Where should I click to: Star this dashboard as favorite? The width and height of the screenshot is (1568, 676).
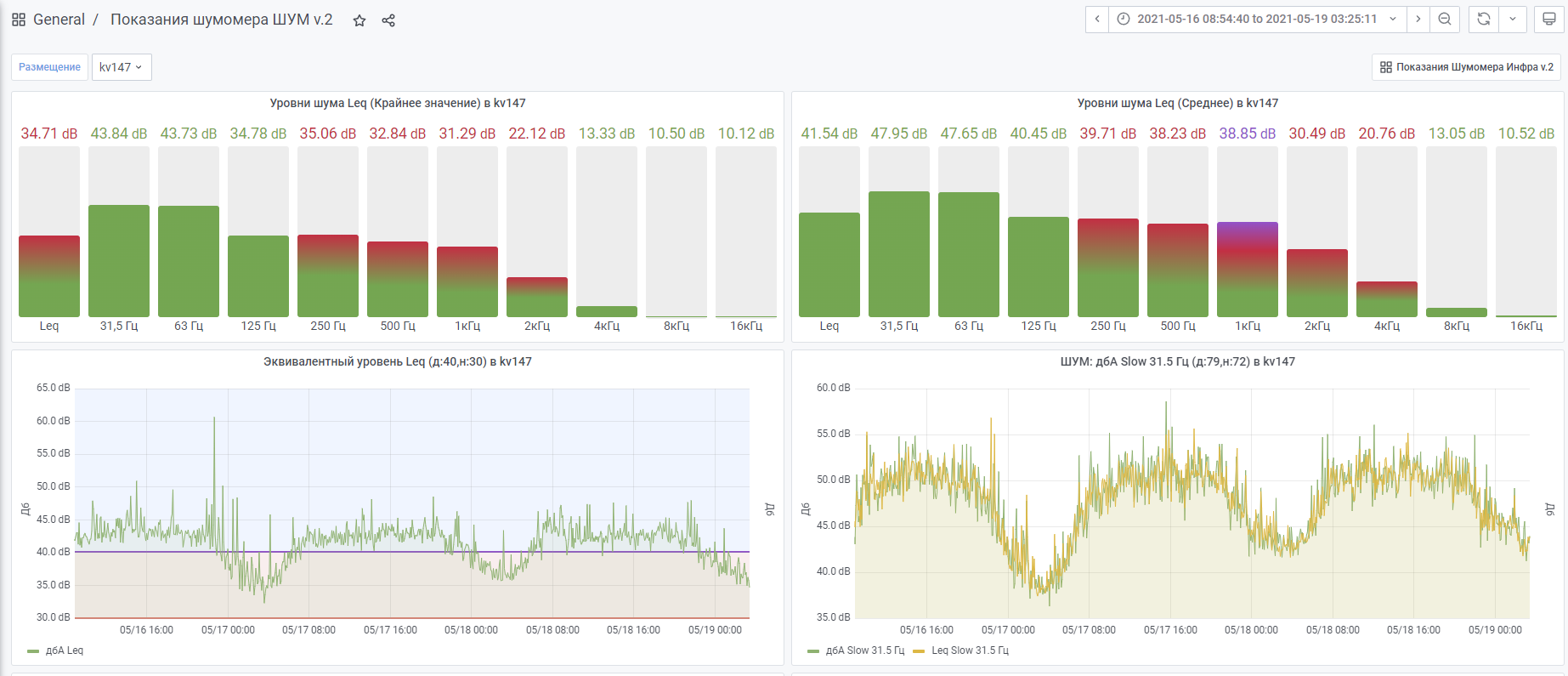[359, 20]
